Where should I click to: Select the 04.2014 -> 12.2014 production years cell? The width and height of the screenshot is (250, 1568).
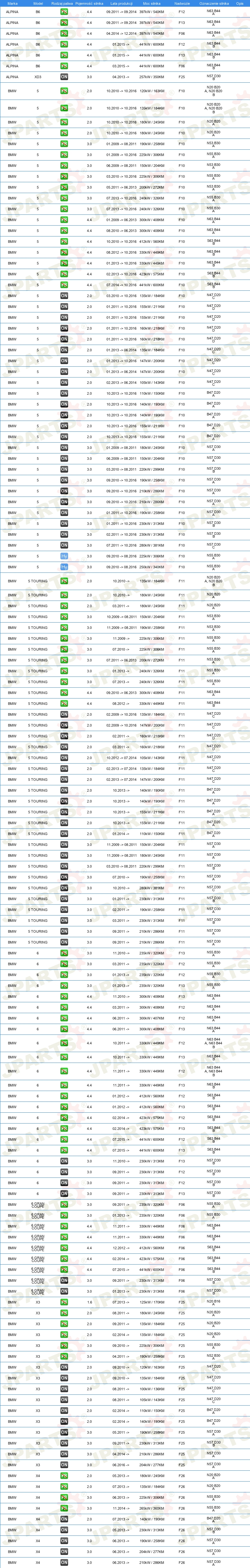coord(121,34)
